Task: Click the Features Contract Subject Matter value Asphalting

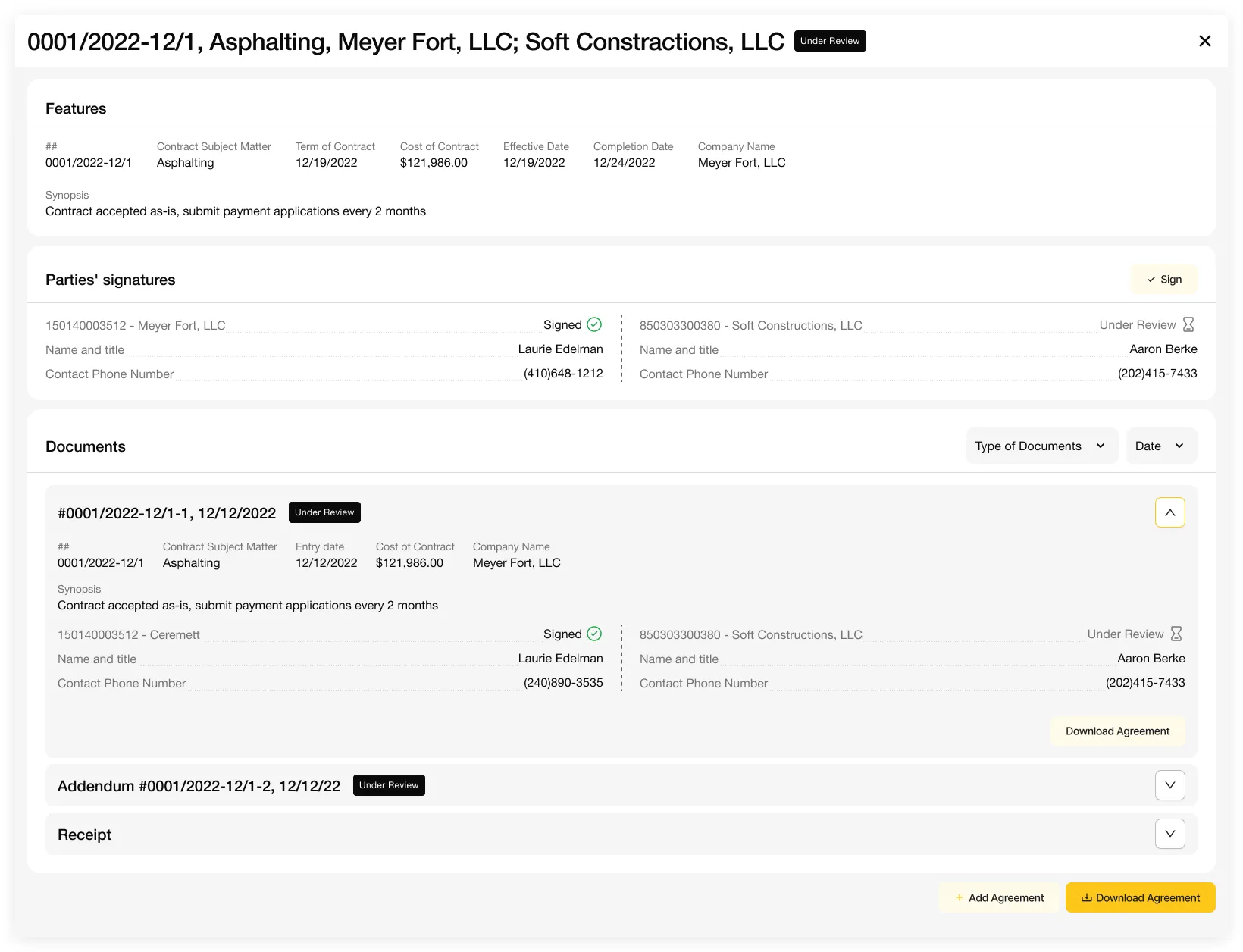Action: pyautogui.click(x=186, y=163)
